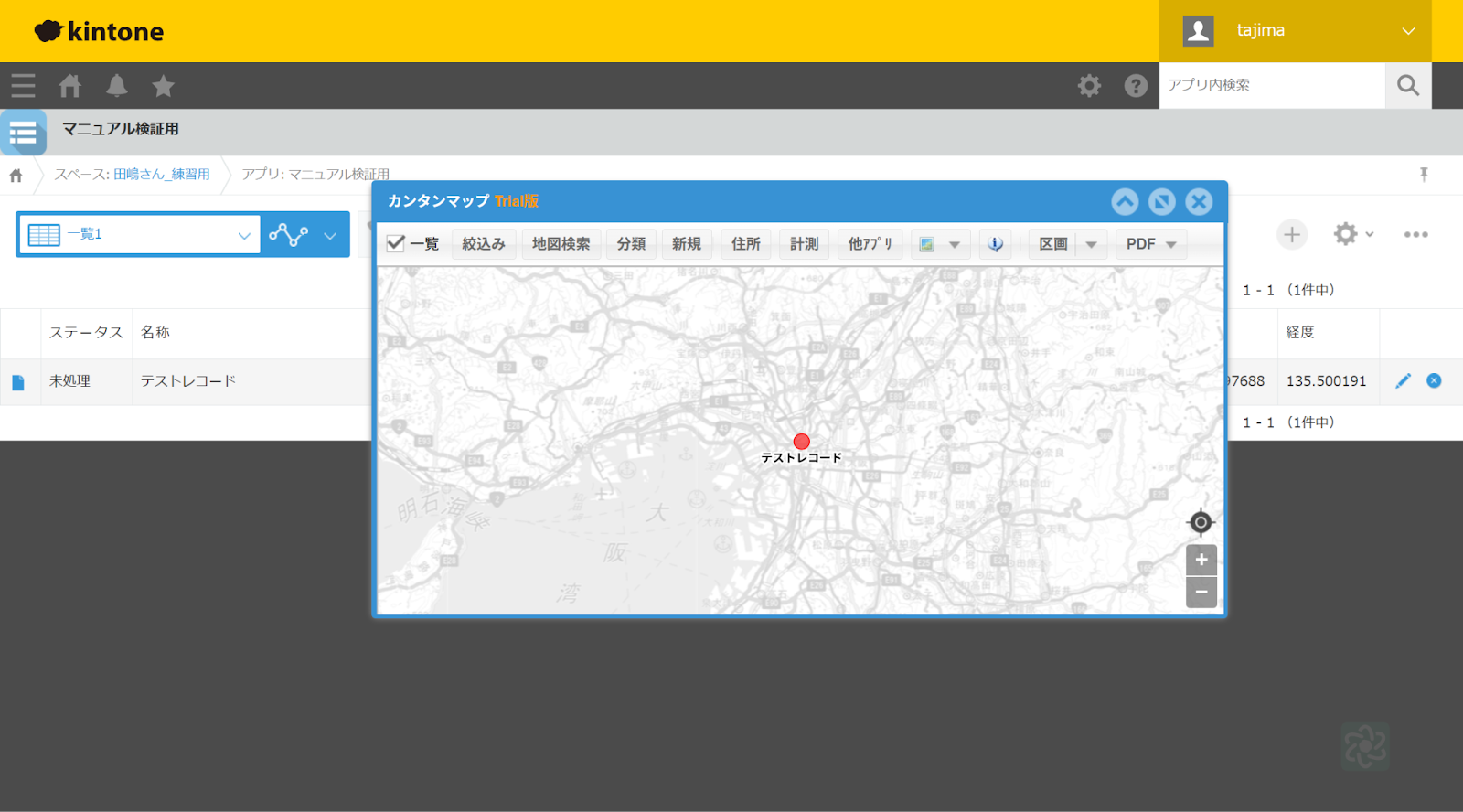Close the カンタンマップ popup window
1463x812 pixels.
tap(1199, 202)
